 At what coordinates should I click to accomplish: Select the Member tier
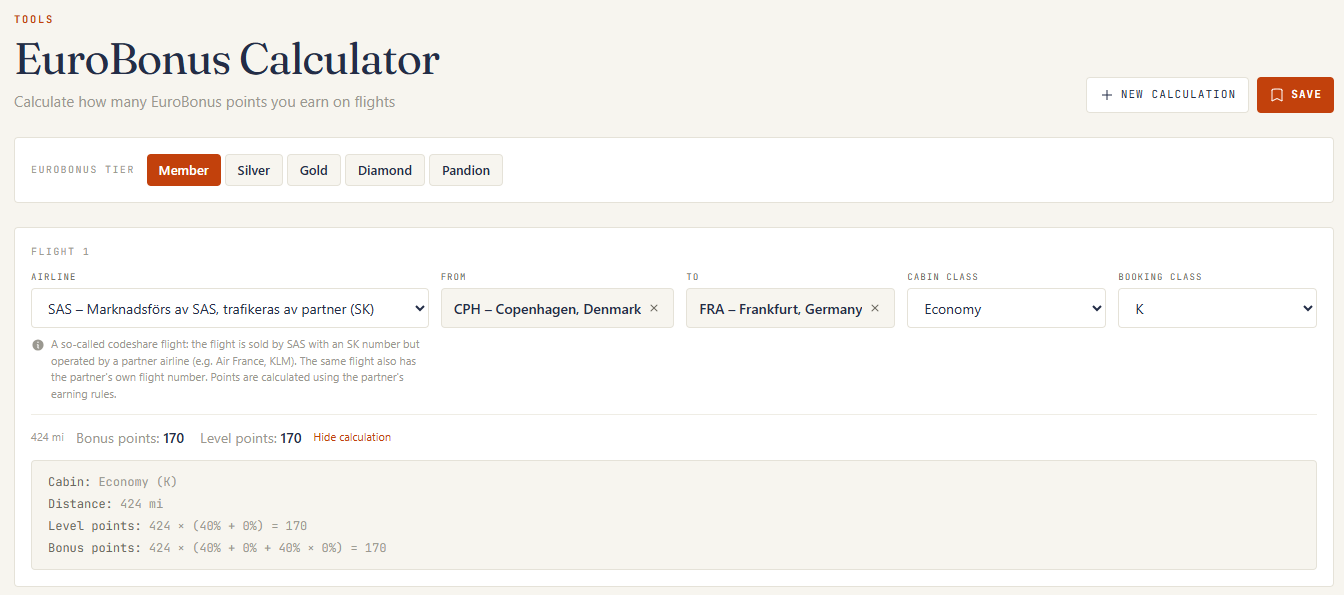184,170
